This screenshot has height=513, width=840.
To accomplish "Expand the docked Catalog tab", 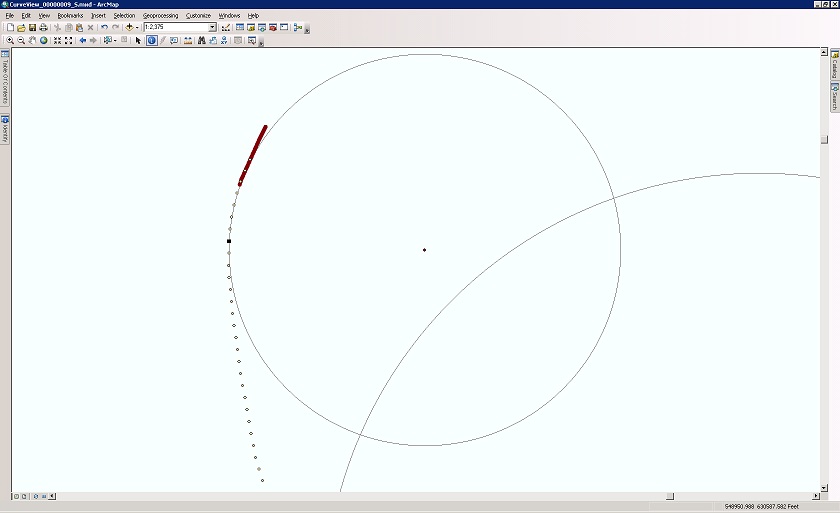I will [835, 64].
